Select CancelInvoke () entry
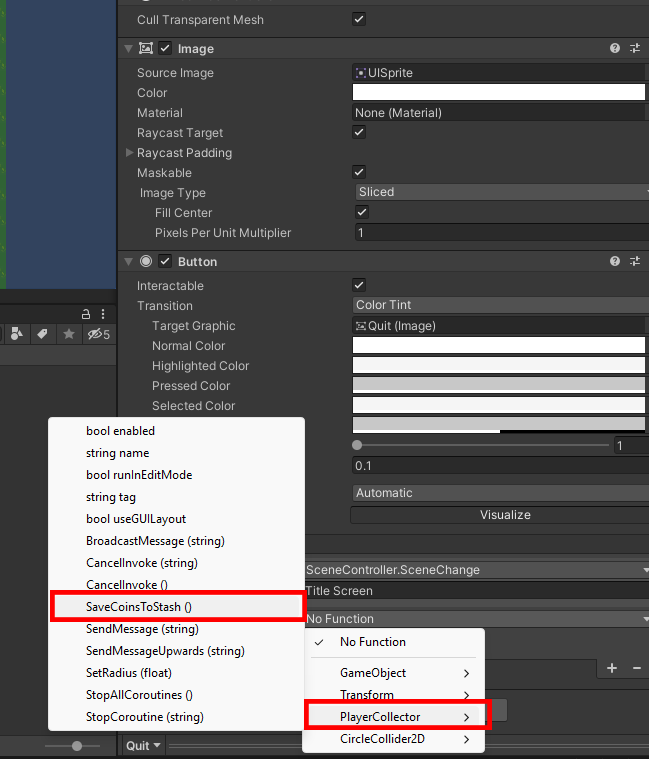The height and width of the screenshot is (759, 649). pyautogui.click(x=177, y=584)
